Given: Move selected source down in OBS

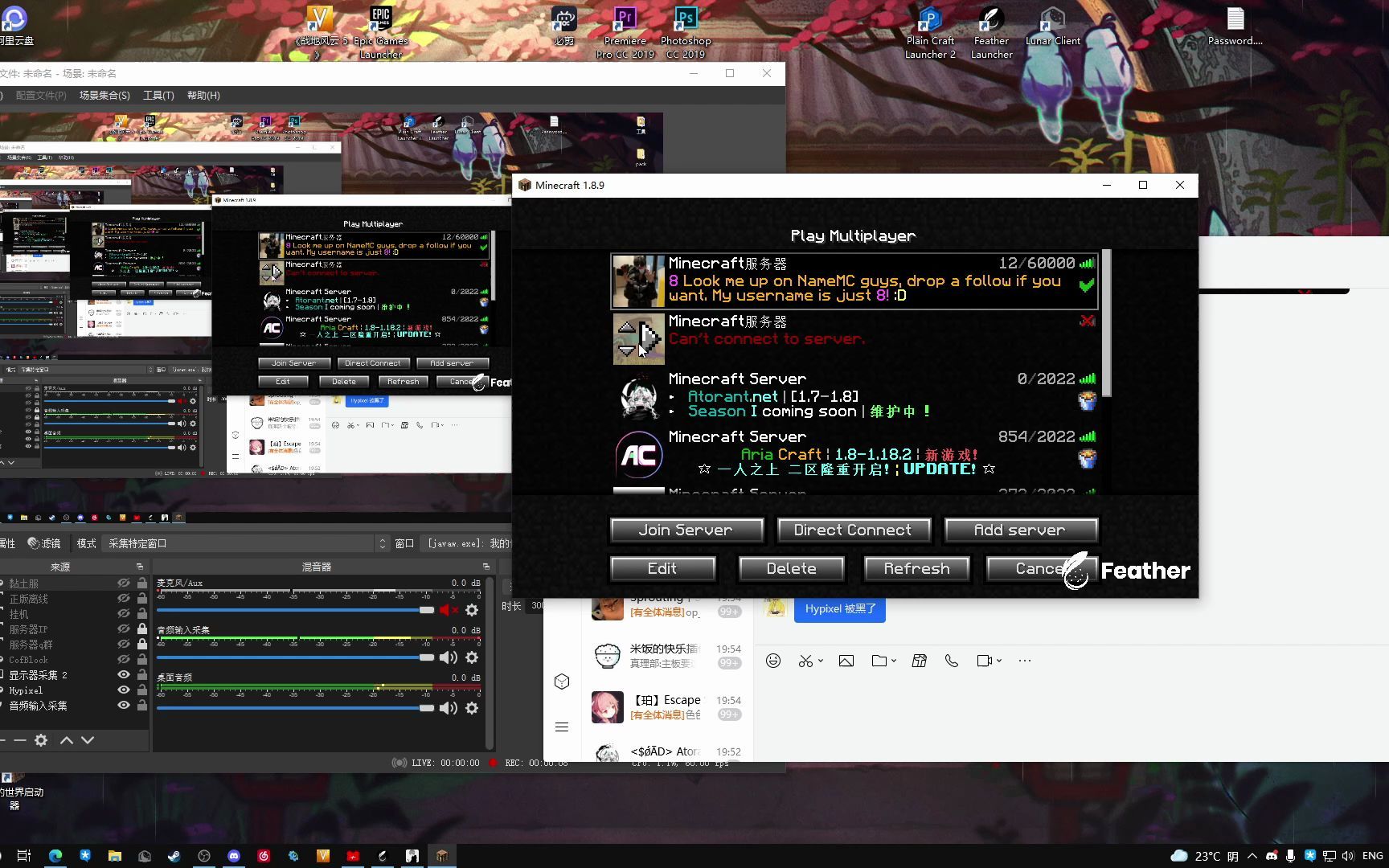Looking at the screenshot, I should pyautogui.click(x=88, y=740).
